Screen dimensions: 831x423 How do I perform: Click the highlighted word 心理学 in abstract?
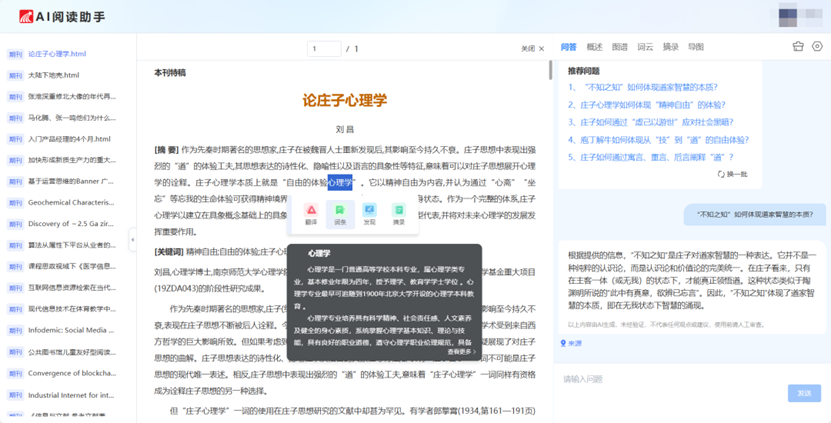click(x=340, y=182)
